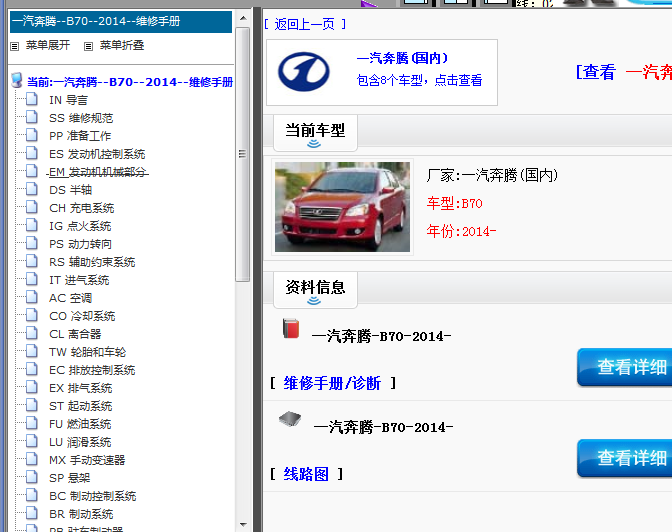Click the page icon beside SS 维修规范
Screen dimensions: 672x532
pos(32,117)
